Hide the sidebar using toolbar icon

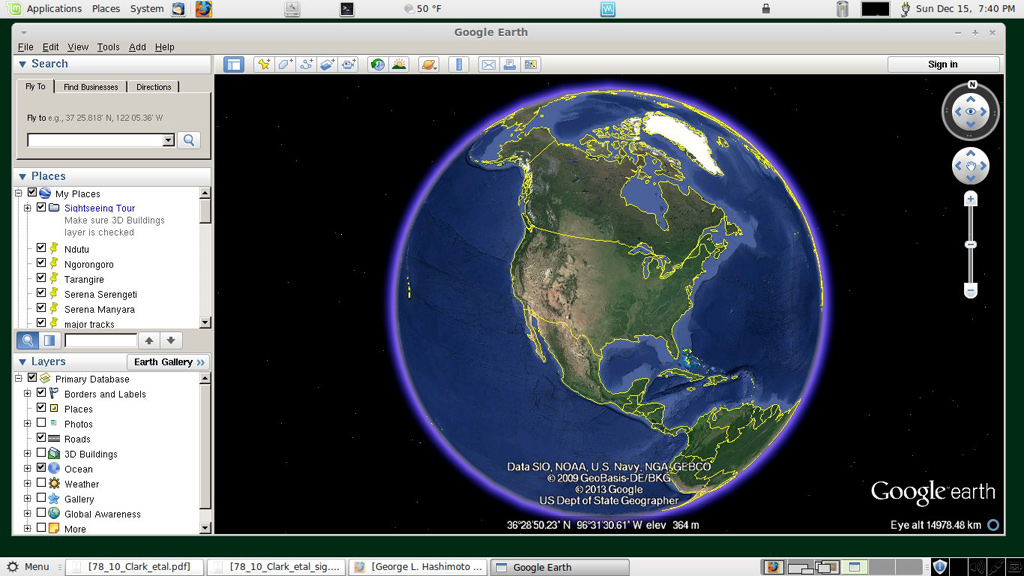click(233, 65)
